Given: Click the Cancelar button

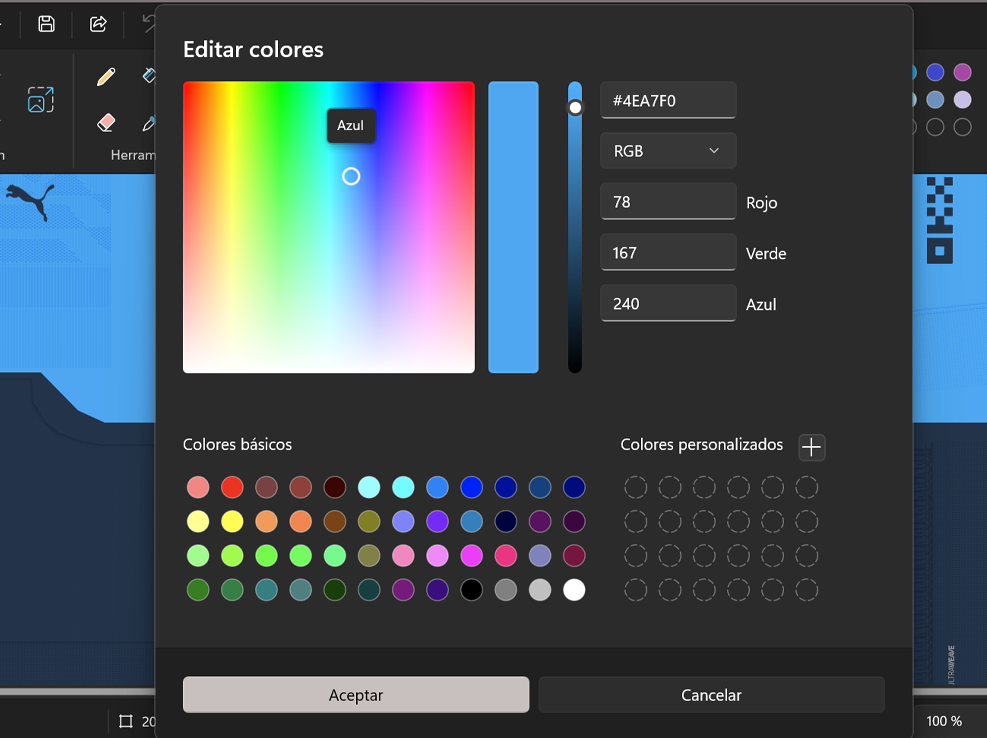Looking at the screenshot, I should tap(711, 695).
